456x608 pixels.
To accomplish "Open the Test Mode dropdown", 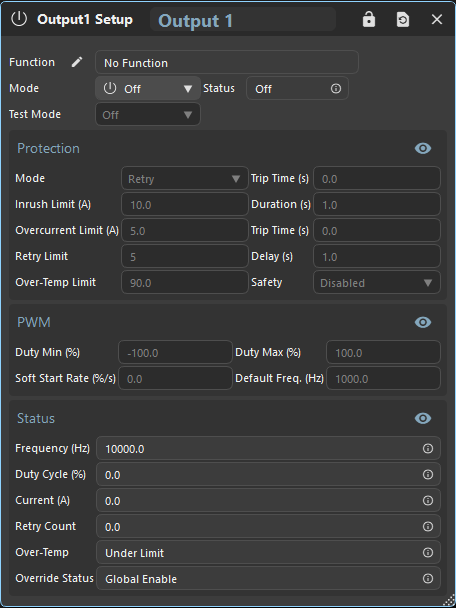I will 148,114.
